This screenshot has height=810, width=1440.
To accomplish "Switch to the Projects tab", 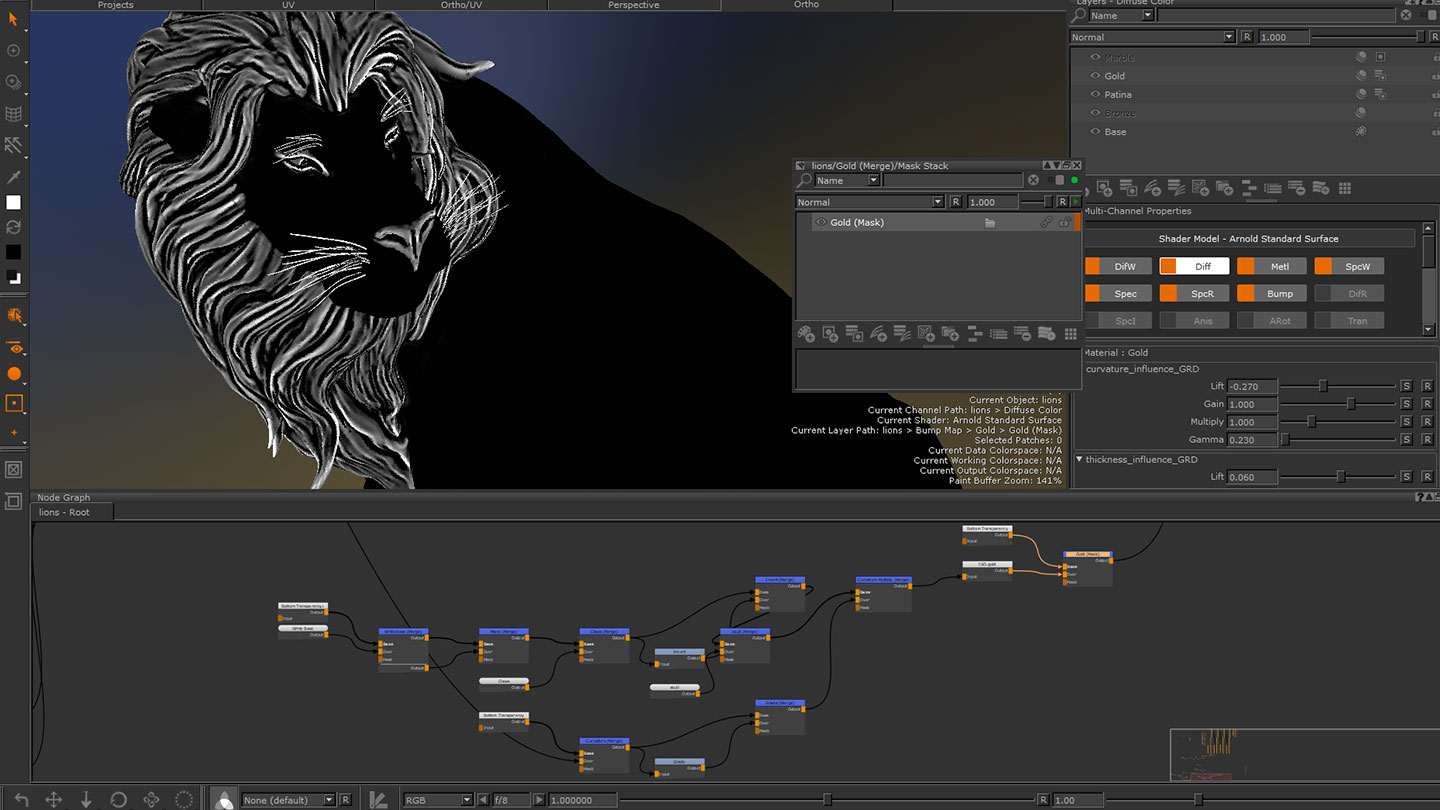I will 116,5.
